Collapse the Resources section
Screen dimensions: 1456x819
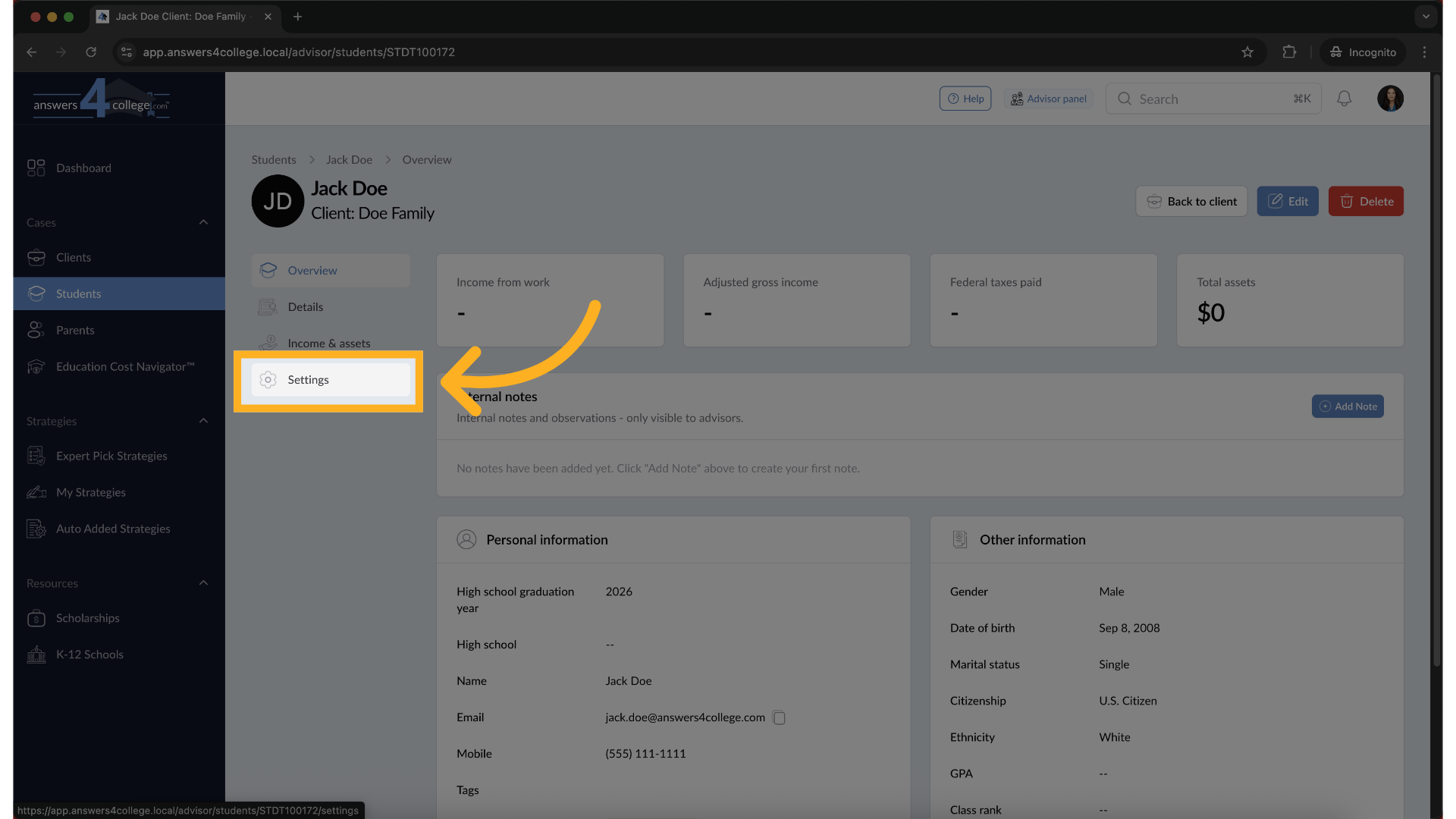pyautogui.click(x=202, y=583)
